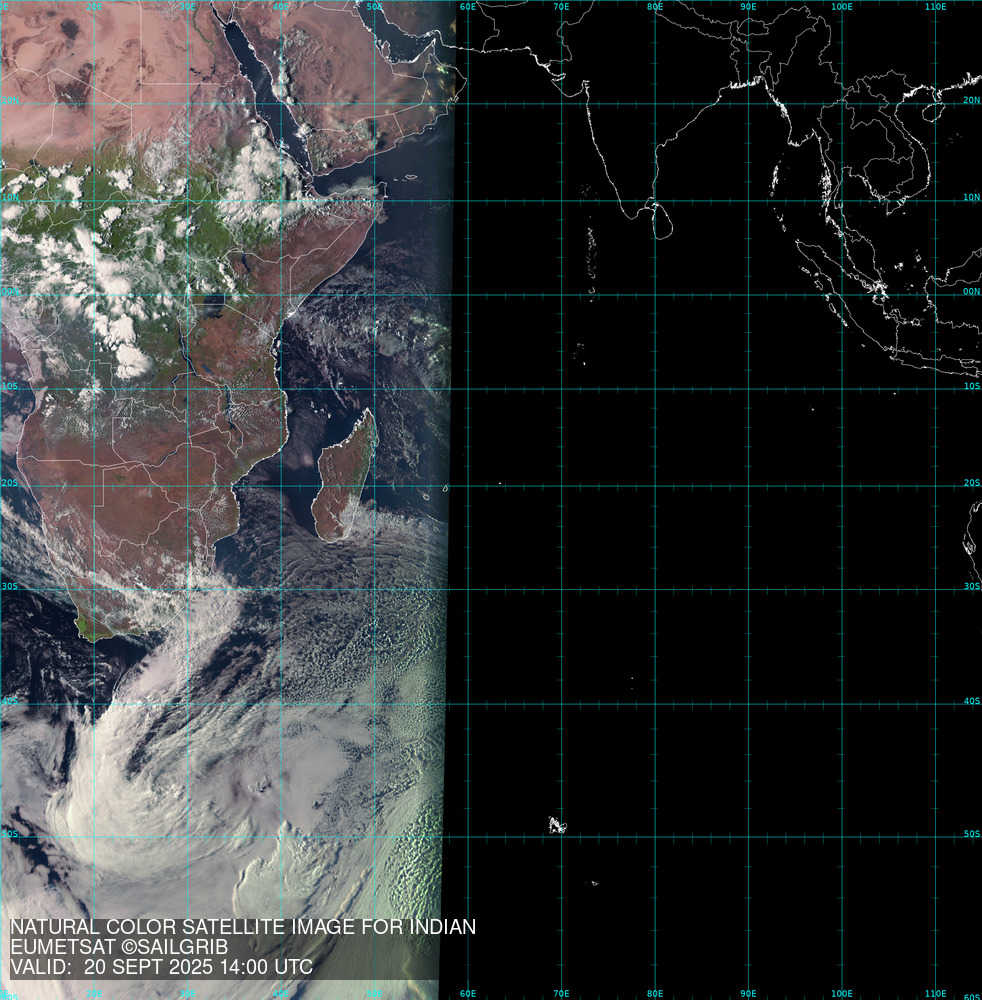
Task: Click the island of Madagascar
Action: (345, 480)
